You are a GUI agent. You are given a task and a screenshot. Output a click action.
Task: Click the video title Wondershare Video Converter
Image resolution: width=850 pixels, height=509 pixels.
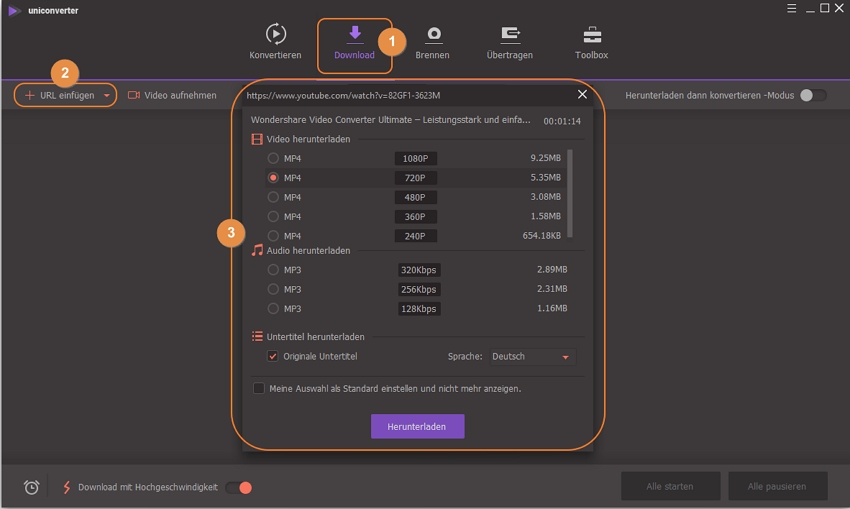coord(390,120)
